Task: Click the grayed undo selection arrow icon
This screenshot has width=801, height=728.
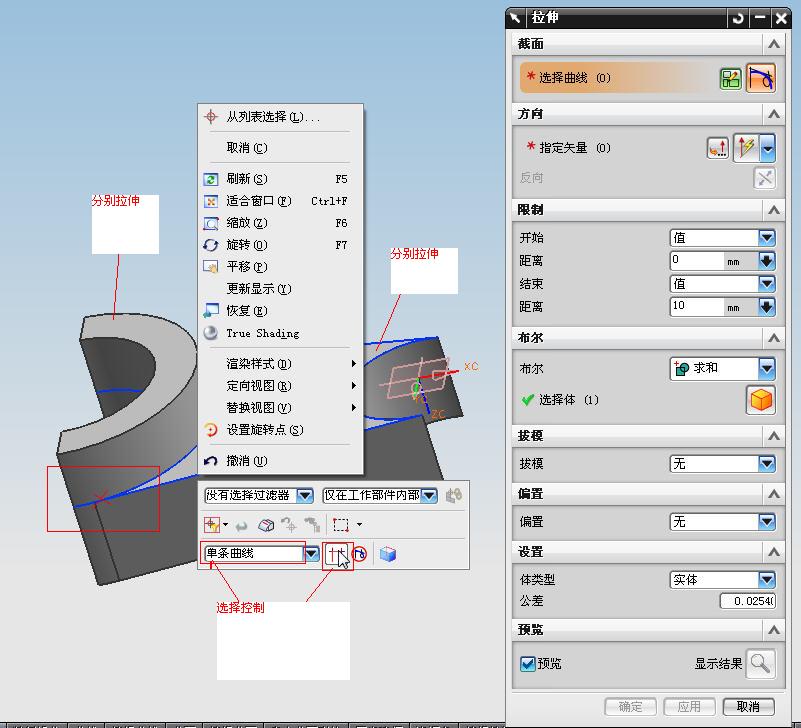Action: pos(242,526)
